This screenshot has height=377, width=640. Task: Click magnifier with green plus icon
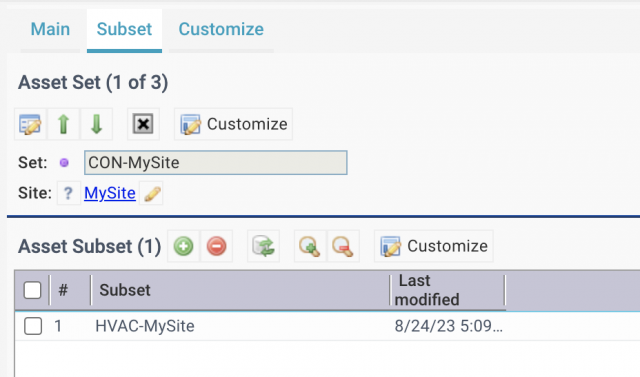(x=310, y=246)
